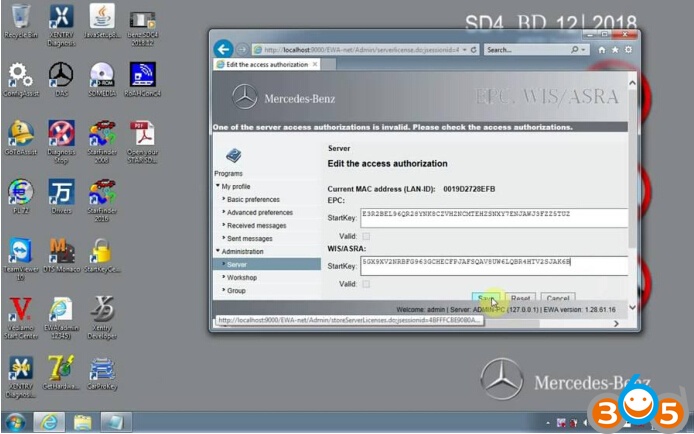Open the Recycle Bin desktop icon
The height and width of the screenshot is (434, 694).
[20, 21]
